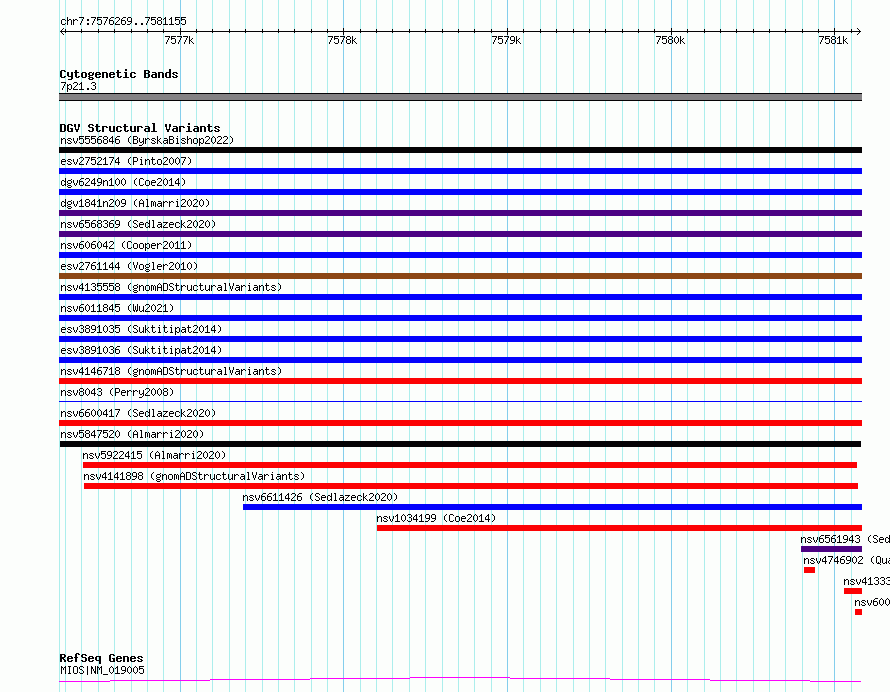Screen dimensions: 890x692
Task: Select the cut-off nsv41333 variant label
Action: tap(866, 581)
